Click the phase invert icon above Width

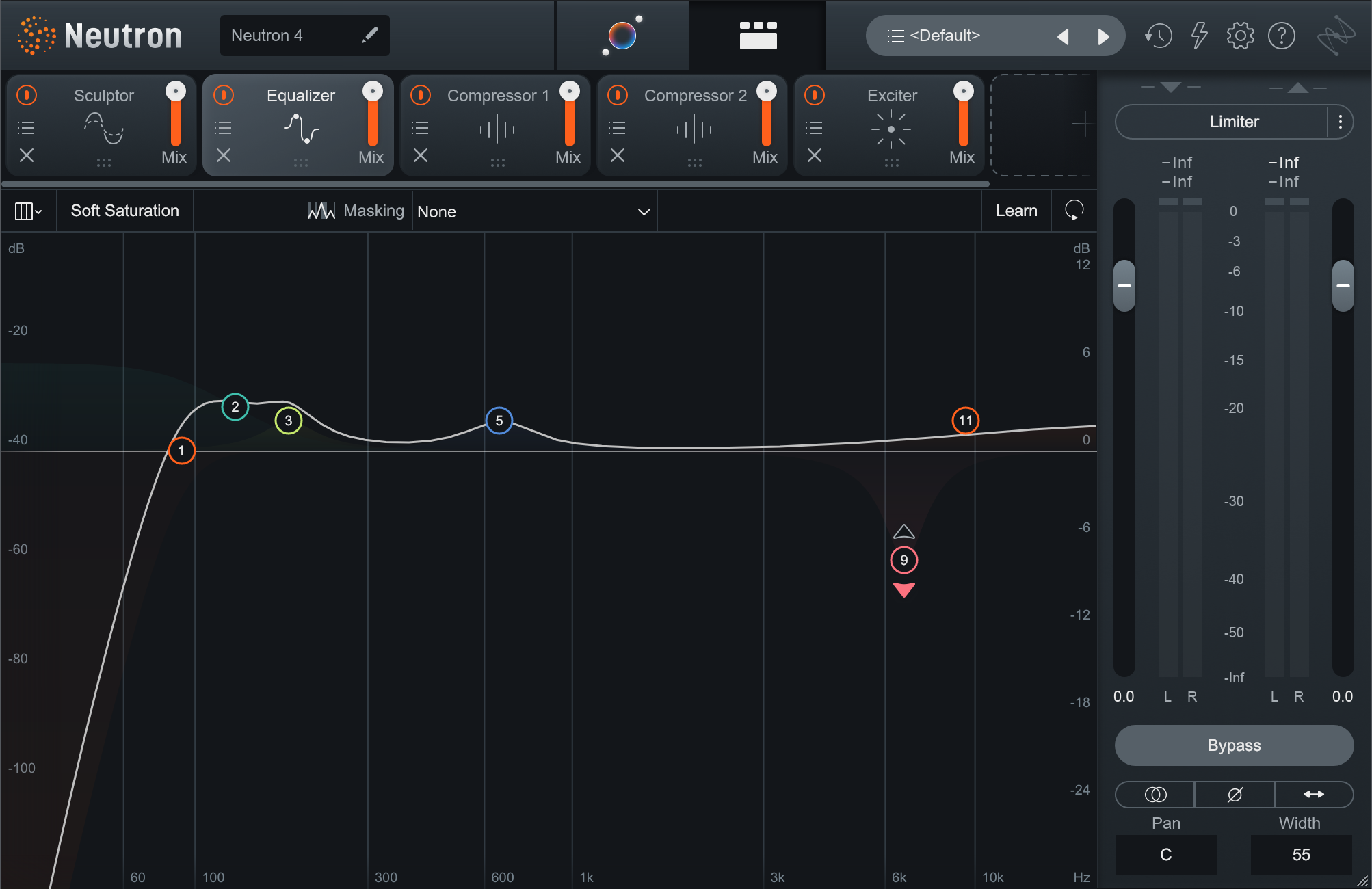(x=1235, y=795)
